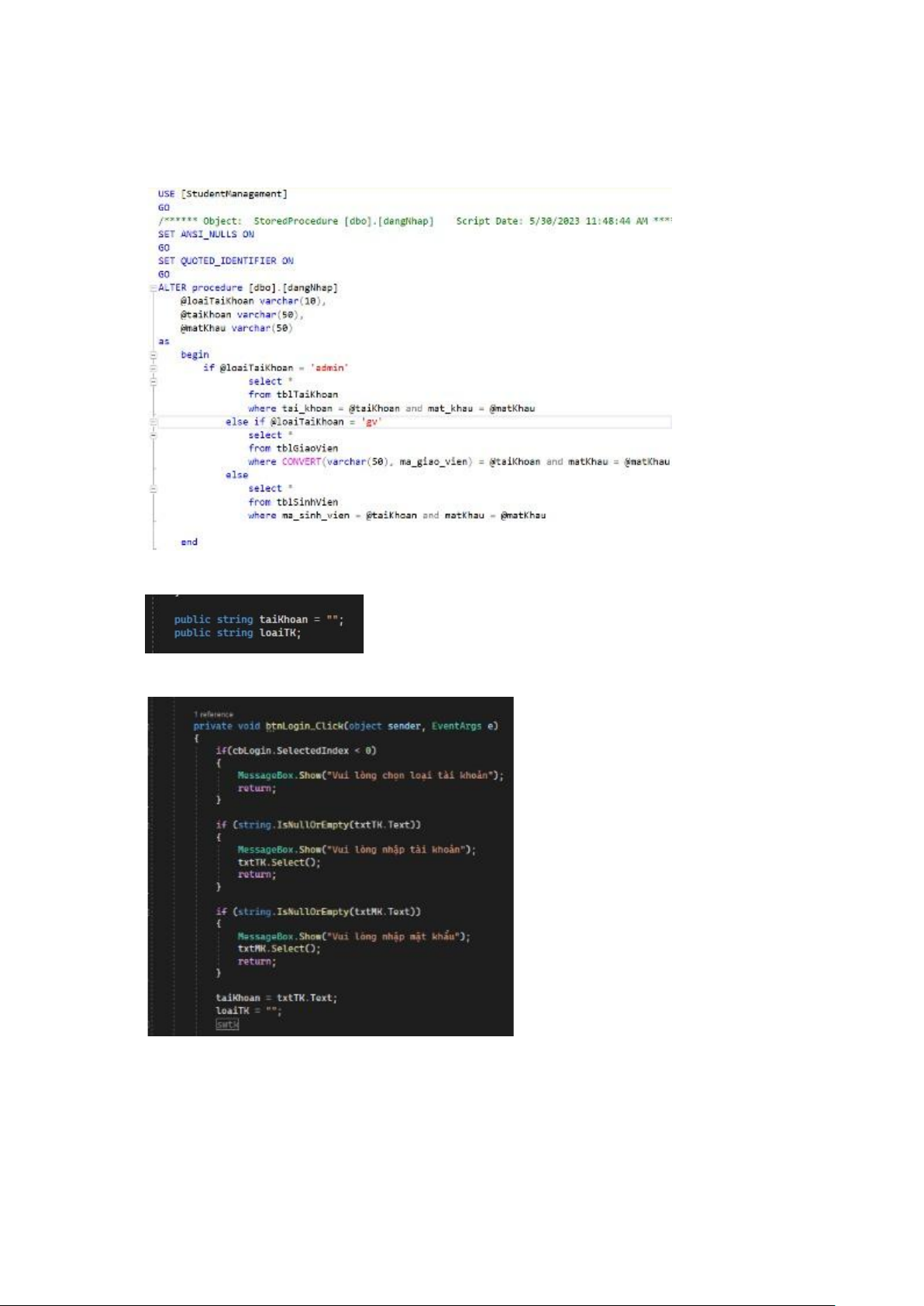Screen dimensions: 924x1306
Task: Click the CONVERT function keyword
Action: (301, 462)
